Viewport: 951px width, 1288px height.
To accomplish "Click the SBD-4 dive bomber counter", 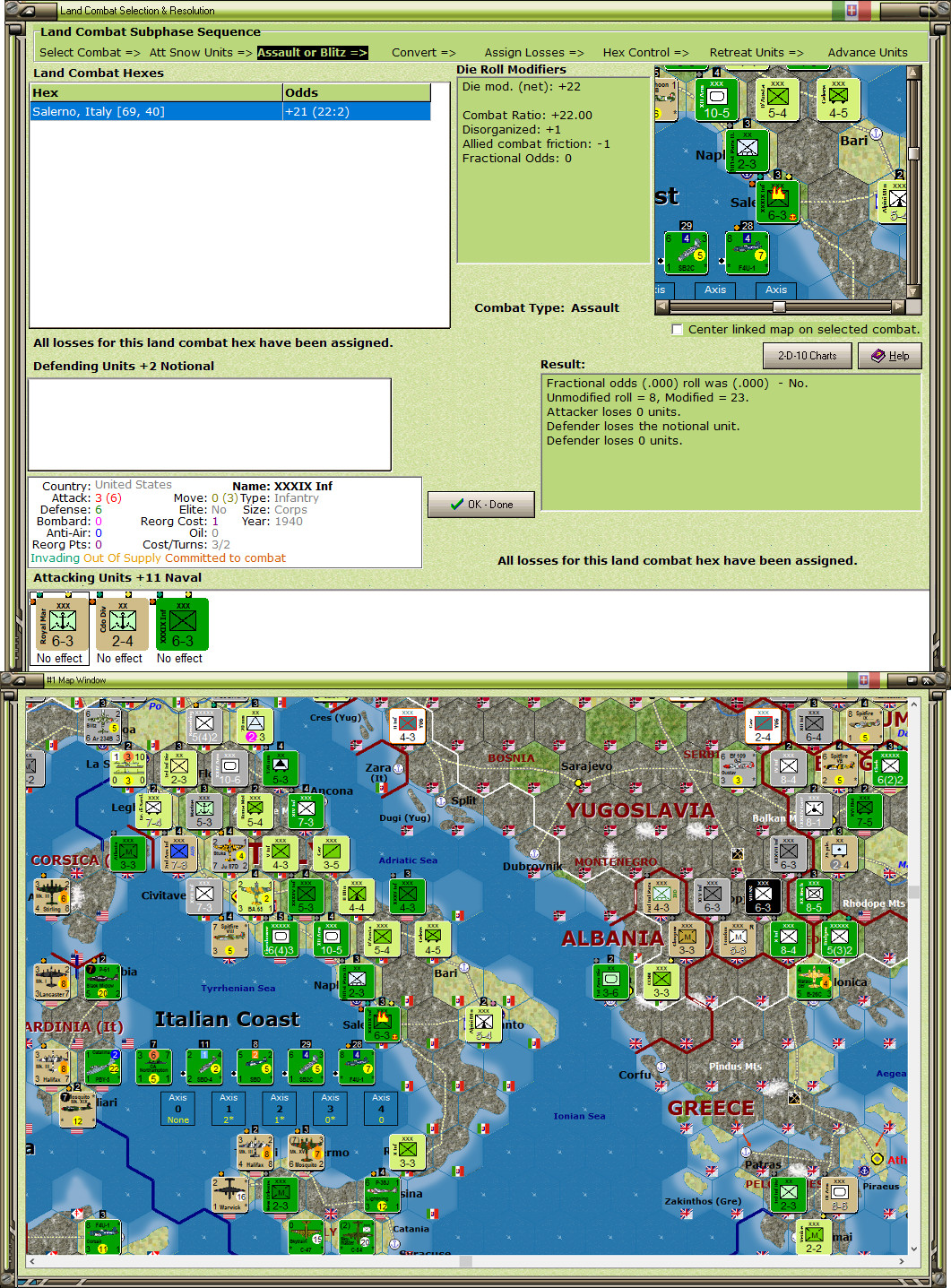I will [x=204, y=1067].
